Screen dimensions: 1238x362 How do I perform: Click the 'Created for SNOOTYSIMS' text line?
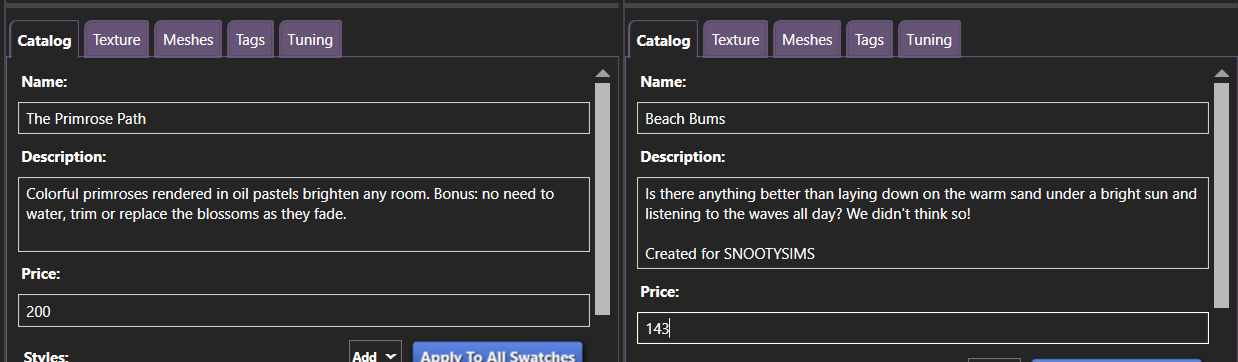click(x=730, y=253)
